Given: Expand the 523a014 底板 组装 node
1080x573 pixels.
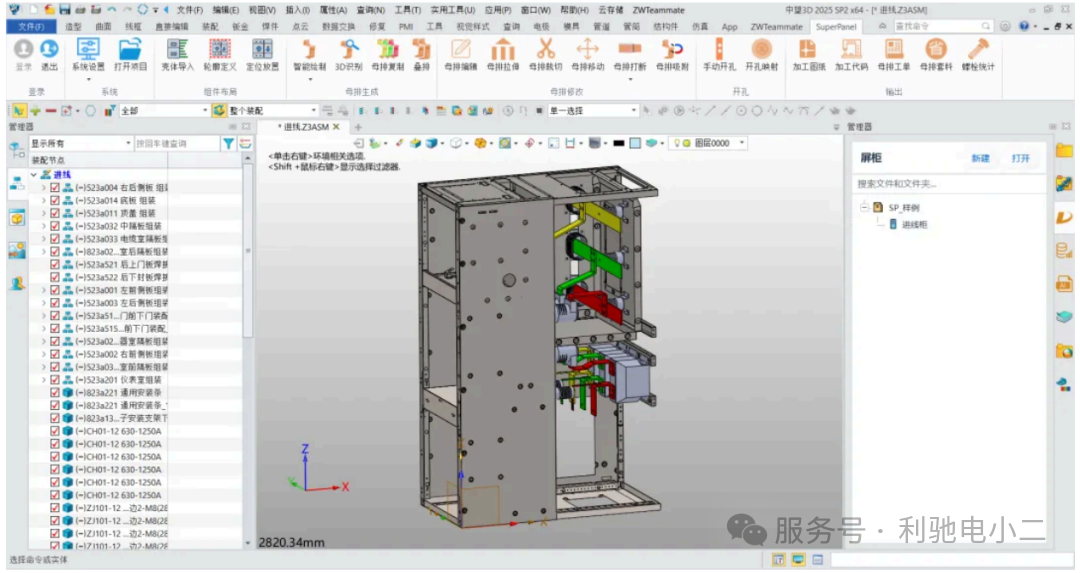Looking at the screenshot, I should (x=44, y=200).
